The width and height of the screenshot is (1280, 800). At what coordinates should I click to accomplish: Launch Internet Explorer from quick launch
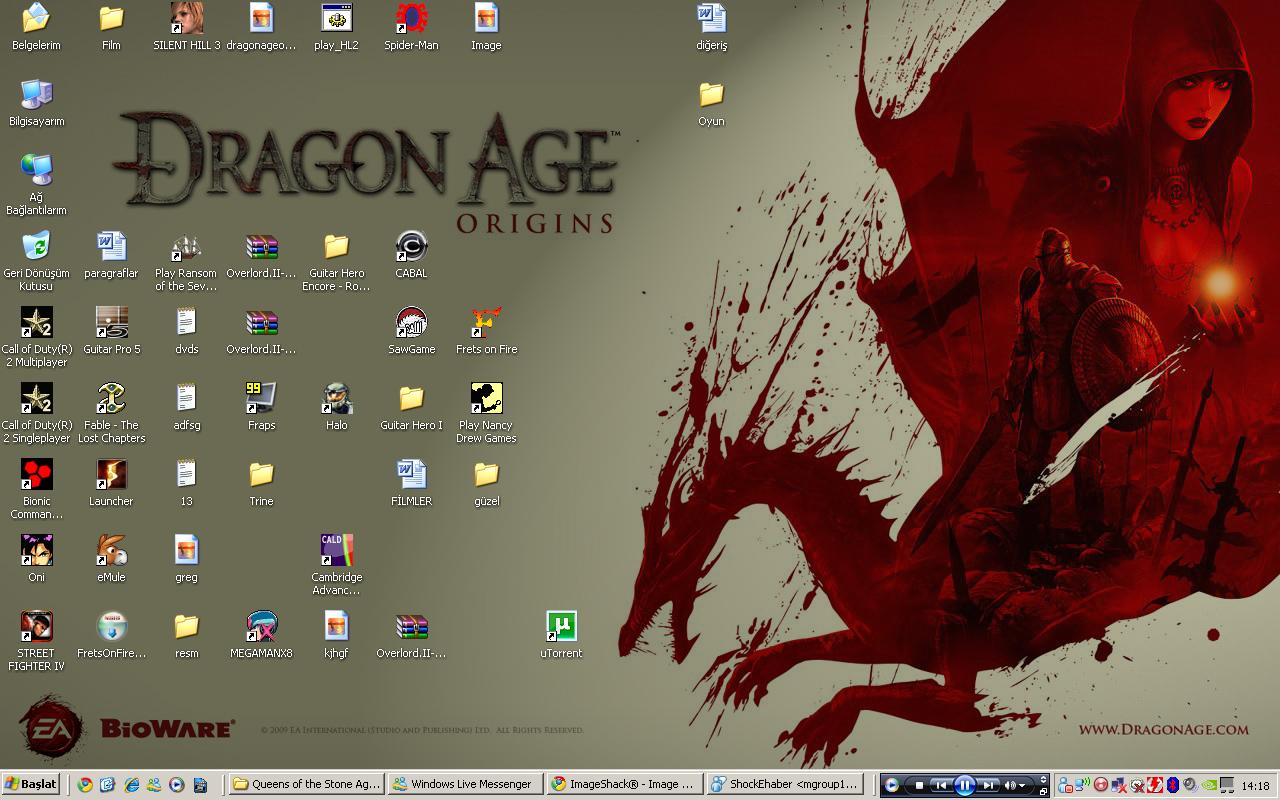point(131,785)
